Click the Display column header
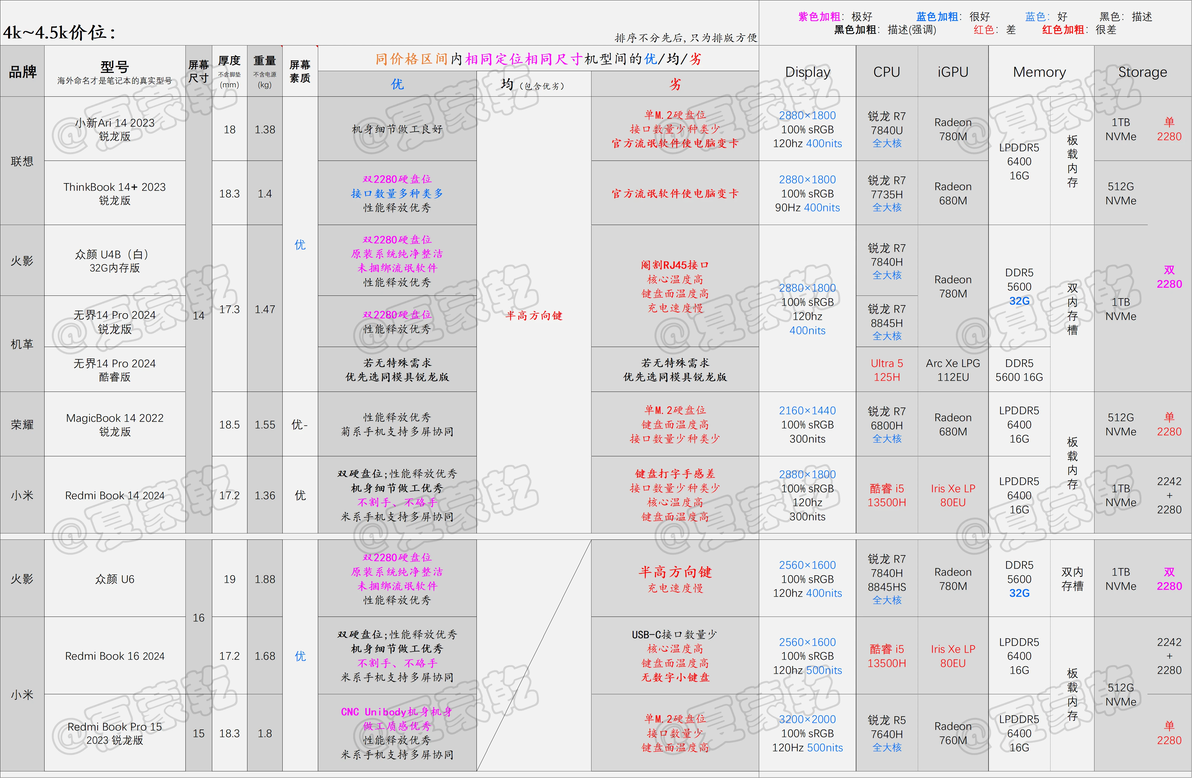The image size is (1192, 778). click(807, 71)
